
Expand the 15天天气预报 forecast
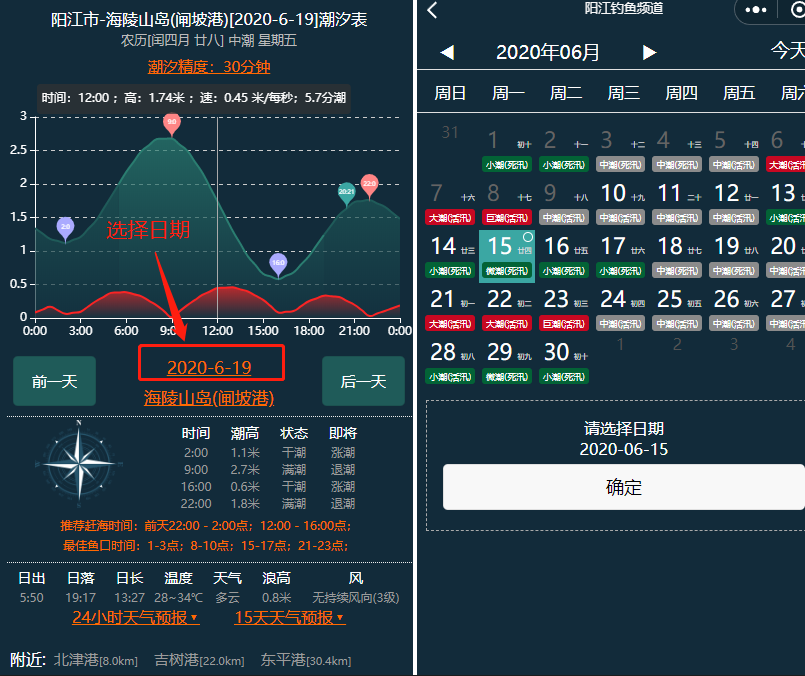(x=289, y=618)
